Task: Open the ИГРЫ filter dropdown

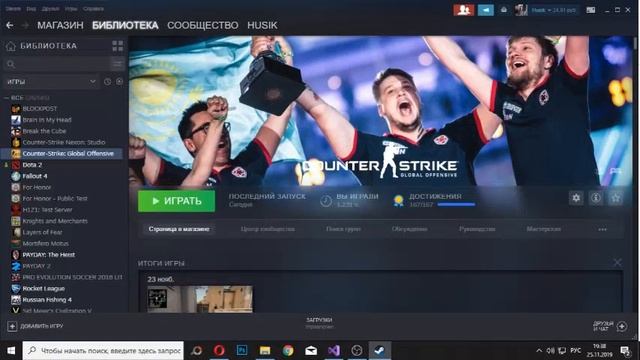Action: 51,82
